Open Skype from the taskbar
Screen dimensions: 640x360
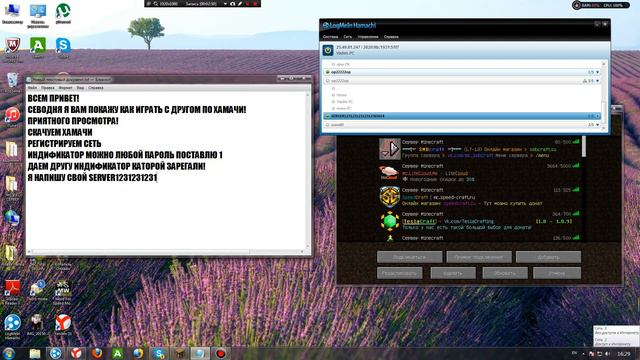(159, 353)
